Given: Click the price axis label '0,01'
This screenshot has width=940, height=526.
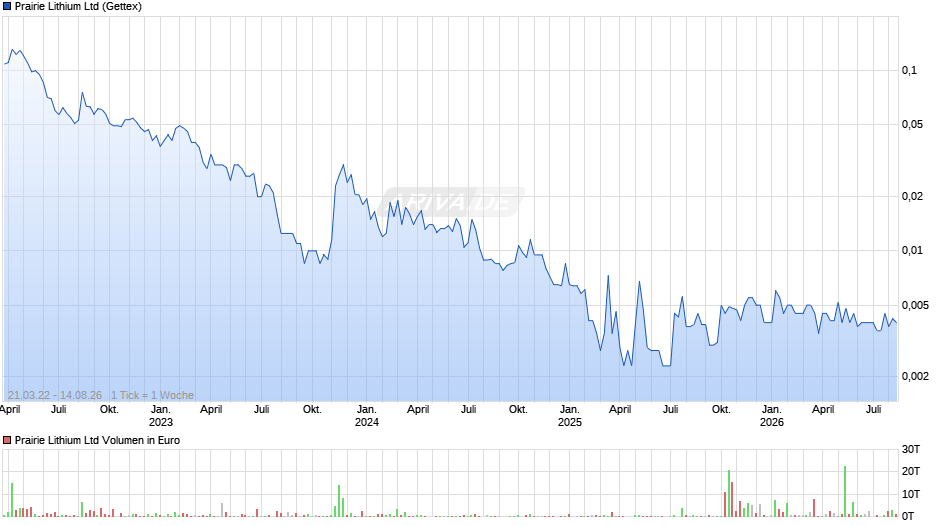Looking at the screenshot, I should pos(912,250).
